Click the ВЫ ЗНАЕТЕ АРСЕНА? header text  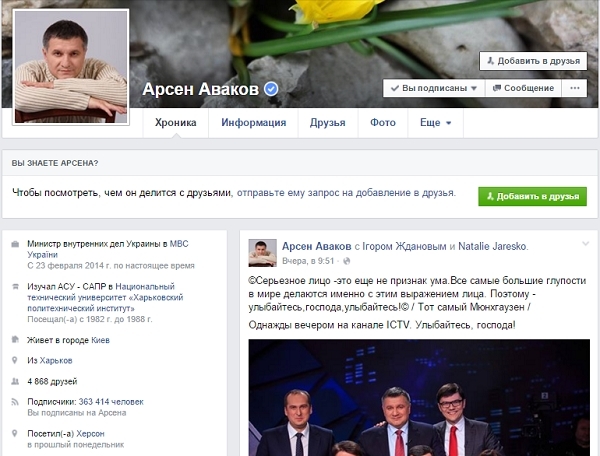coord(55,163)
